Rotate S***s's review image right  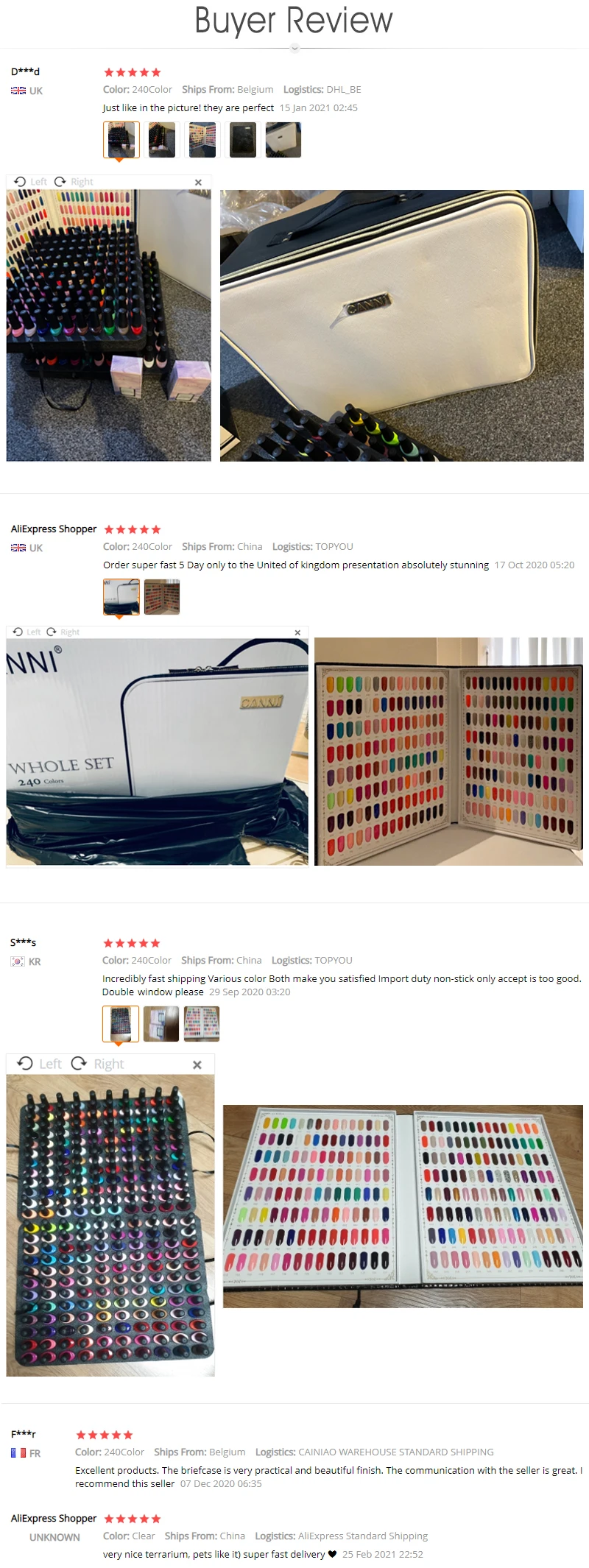point(97,1064)
